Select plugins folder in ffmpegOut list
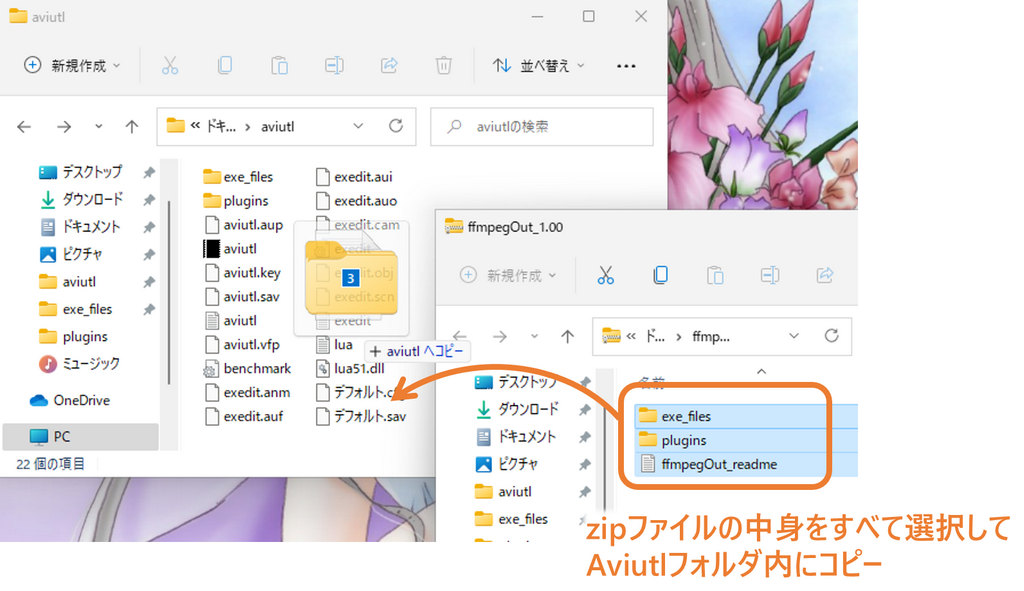The width and height of the screenshot is (1024, 591). [746, 440]
